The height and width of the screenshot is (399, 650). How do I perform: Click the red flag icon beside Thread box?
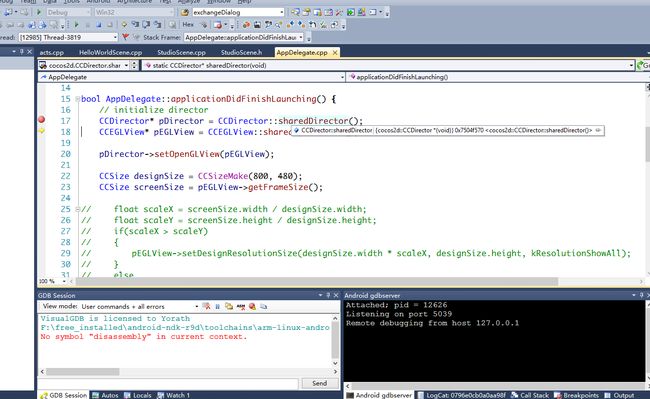125,37
